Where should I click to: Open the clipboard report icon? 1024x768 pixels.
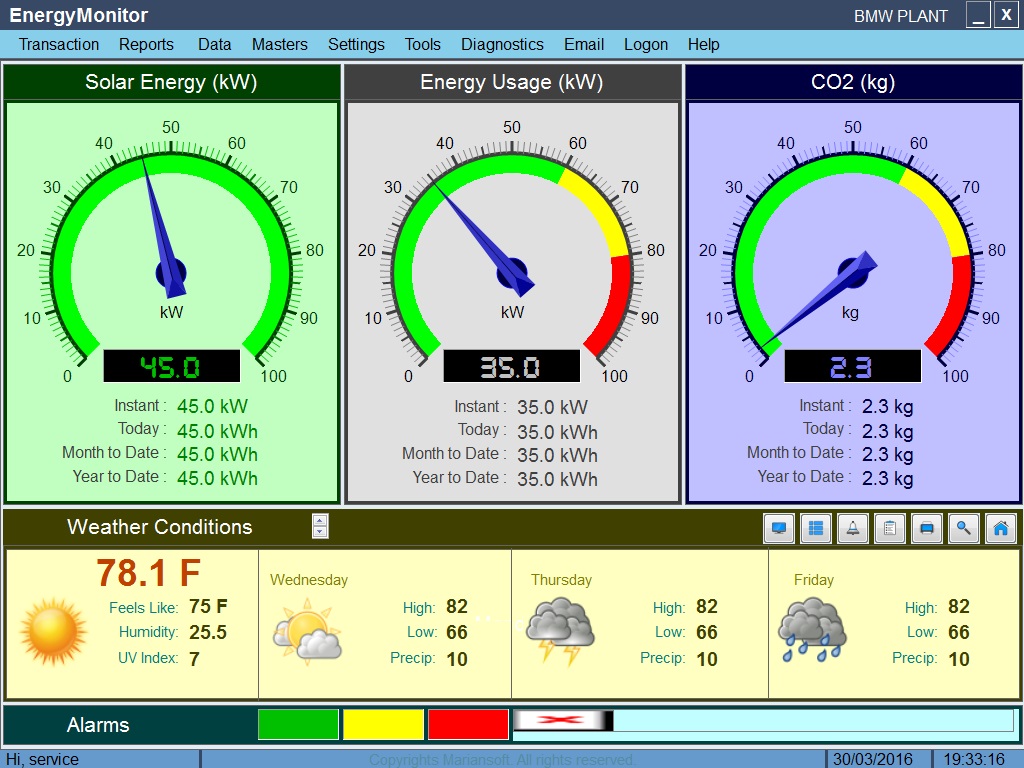(x=889, y=528)
